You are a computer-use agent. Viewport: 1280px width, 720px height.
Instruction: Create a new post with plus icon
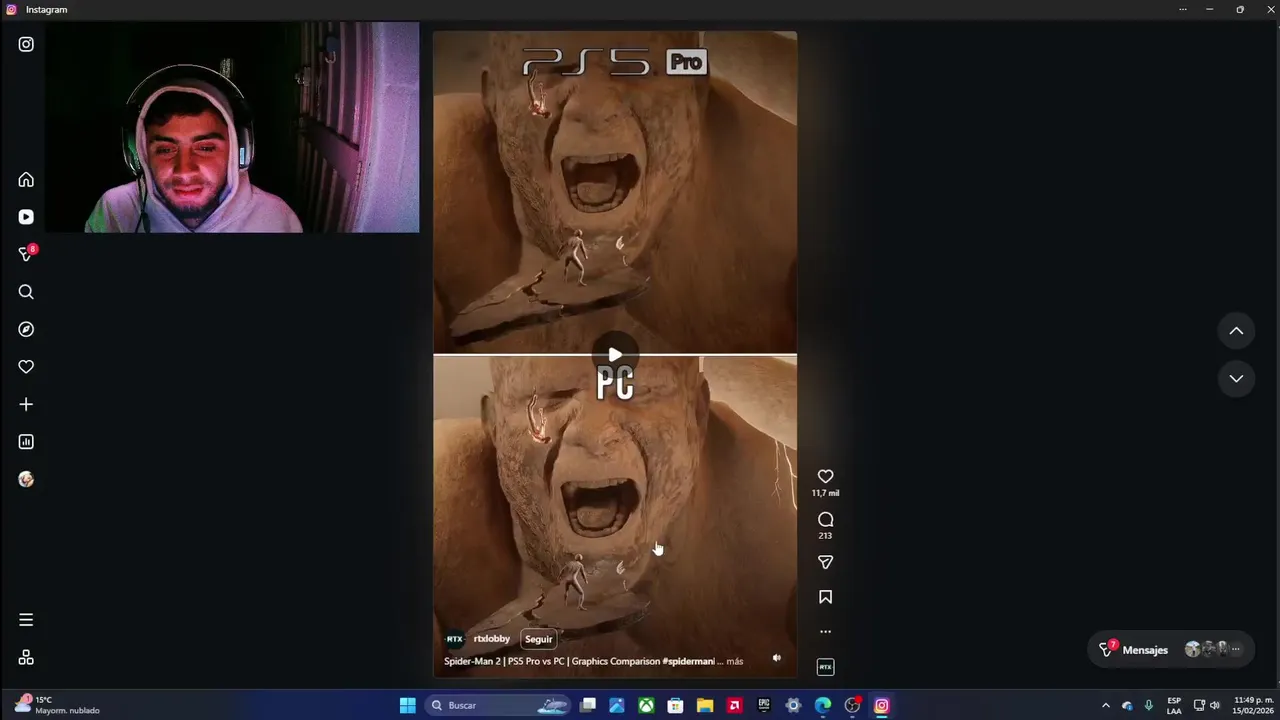tap(26, 404)
